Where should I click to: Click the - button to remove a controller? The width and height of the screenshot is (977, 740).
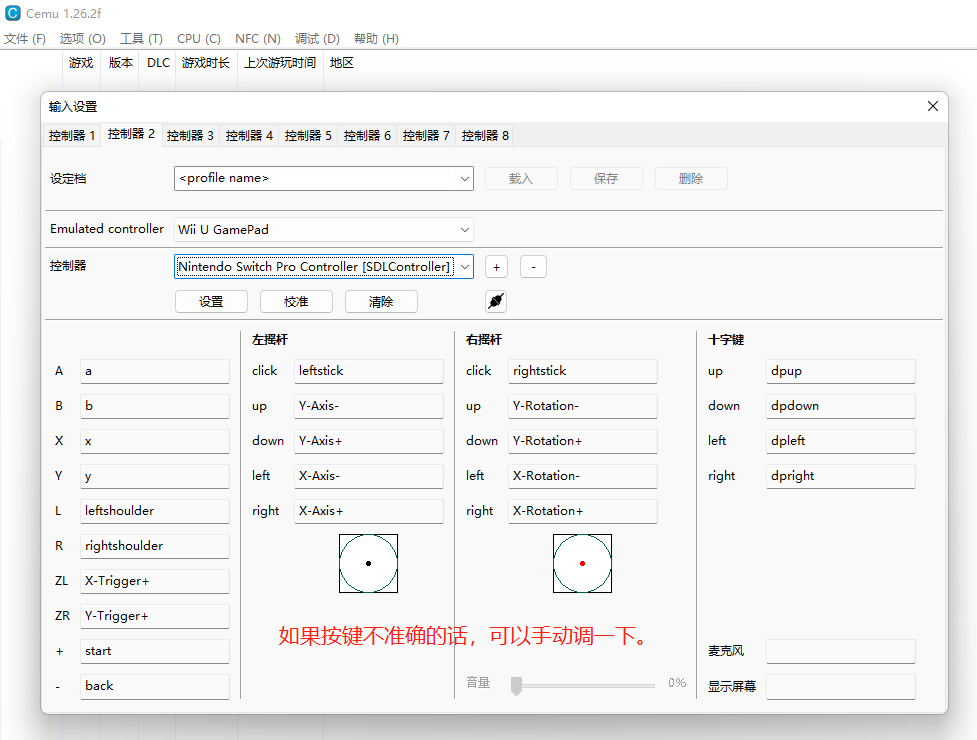tap(533, 266)
